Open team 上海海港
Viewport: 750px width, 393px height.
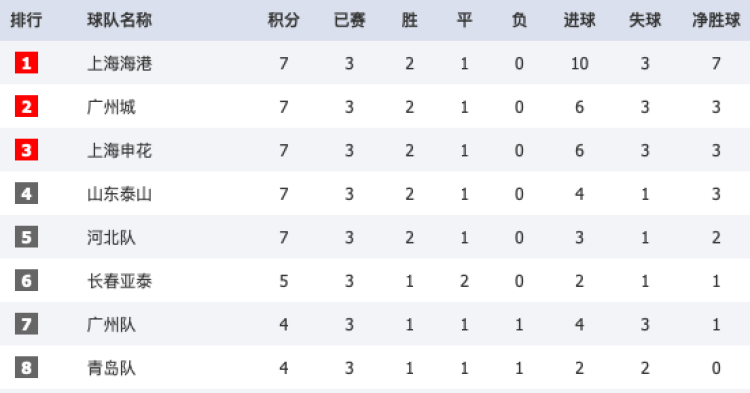click(120, 63)
